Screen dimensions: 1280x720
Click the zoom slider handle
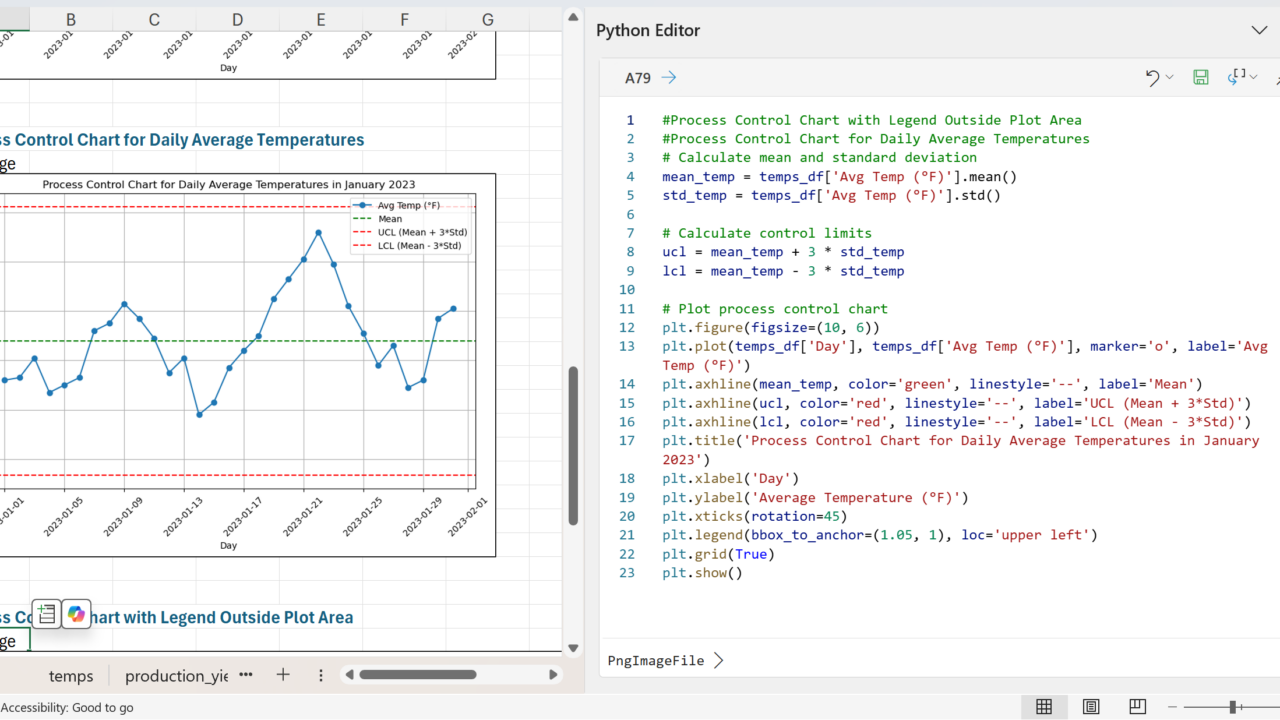[x=1234, y=707]
